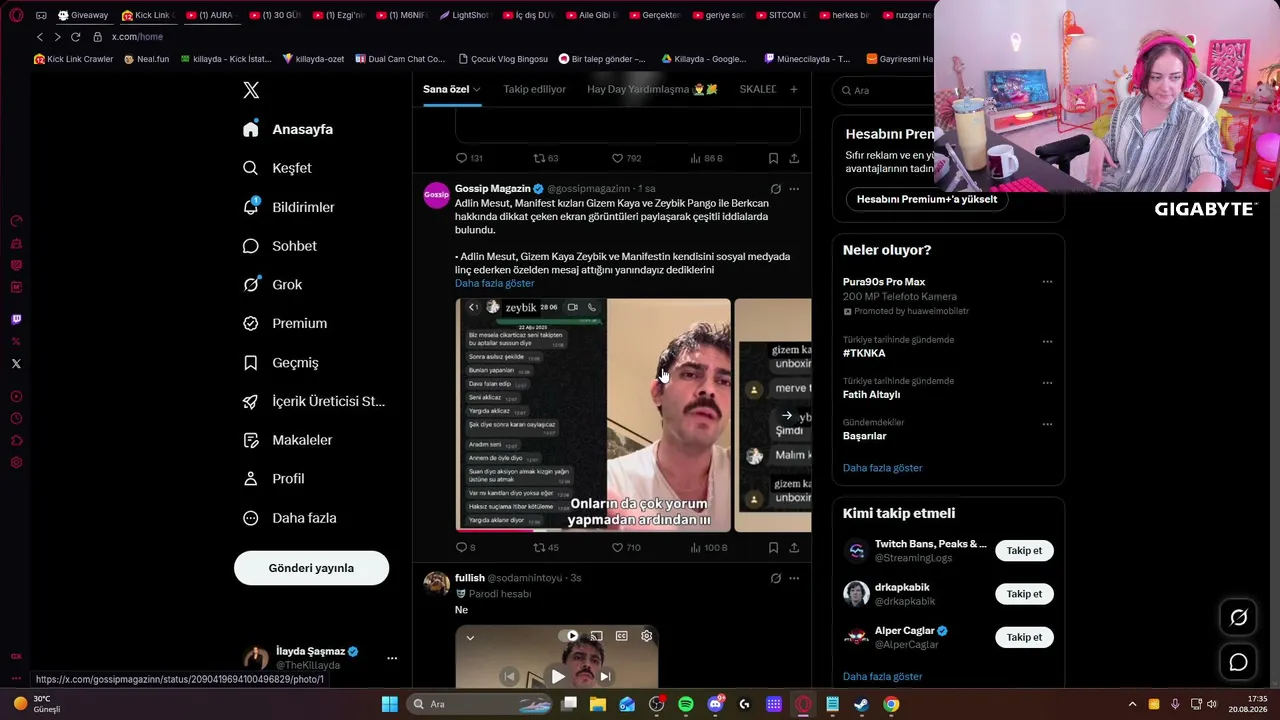Click Hesabını Premium+'a yükselt button
Viewport: 1280px width, 720px height.
pyautogui.click(x=927, y=199)
